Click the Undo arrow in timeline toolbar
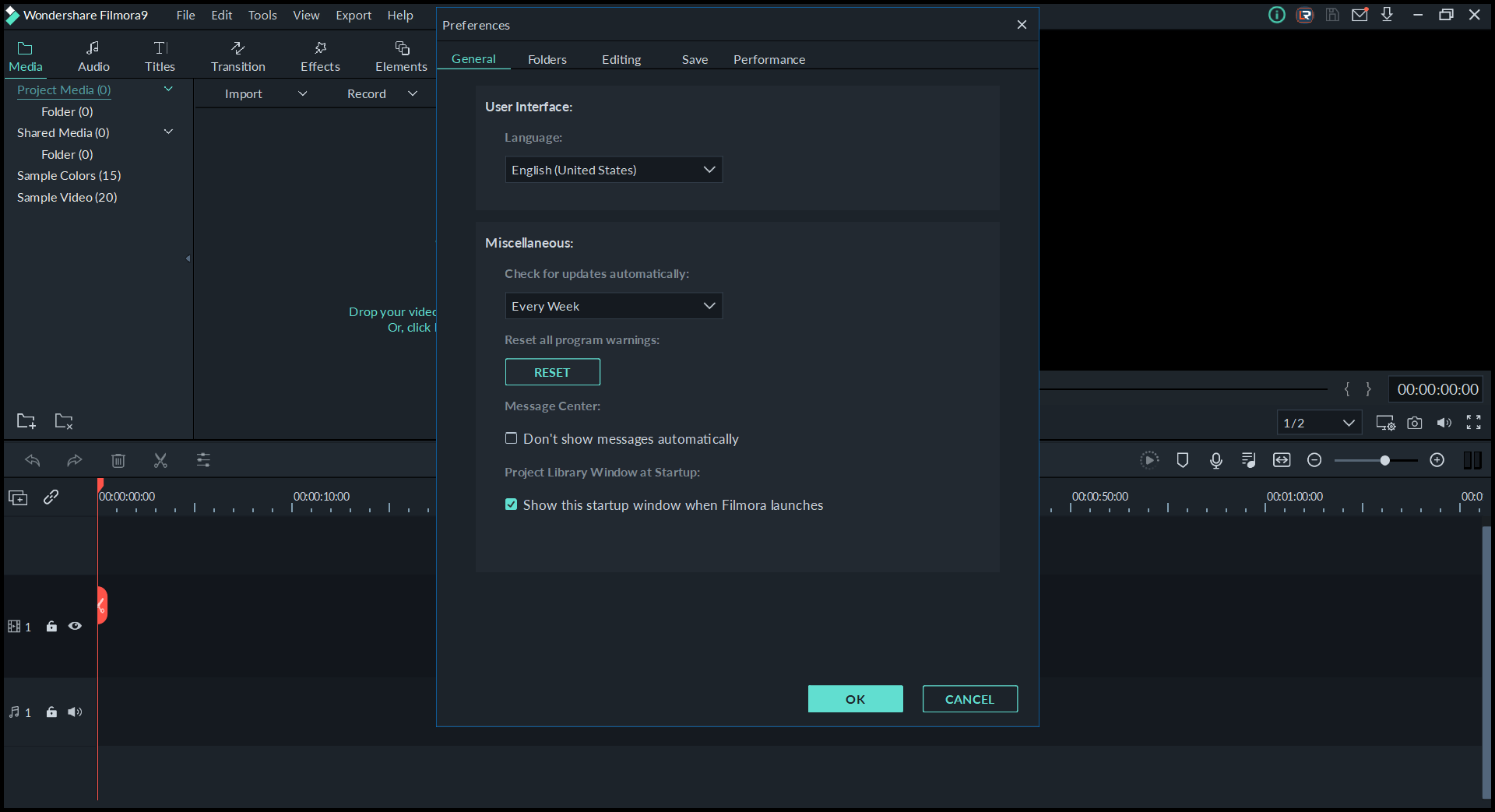This screenshot has width=1495, height=812. pyautogui.click(x=32, y=460)
